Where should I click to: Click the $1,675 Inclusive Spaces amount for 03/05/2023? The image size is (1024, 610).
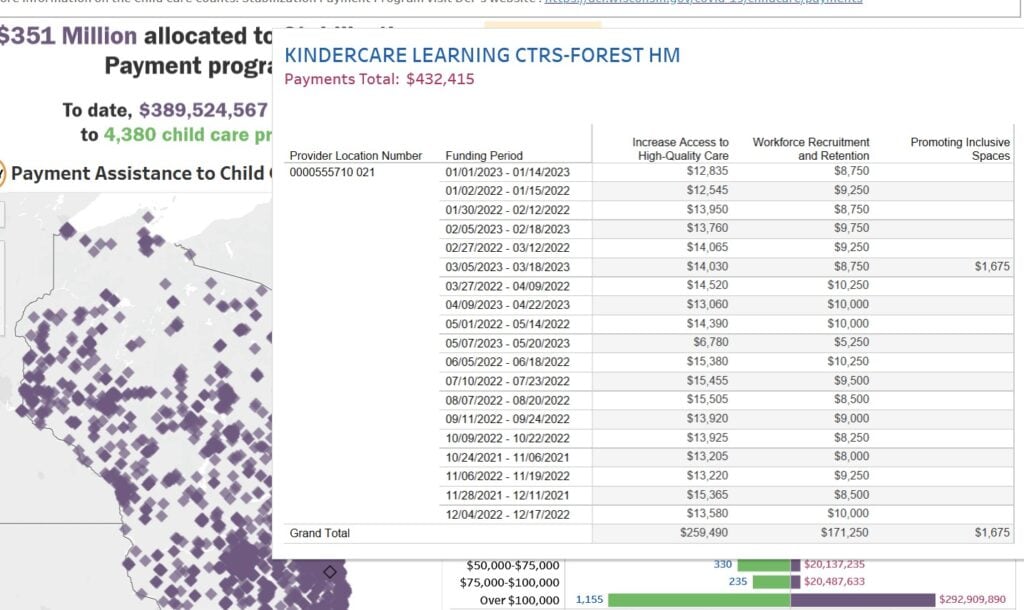pos(992,266)
